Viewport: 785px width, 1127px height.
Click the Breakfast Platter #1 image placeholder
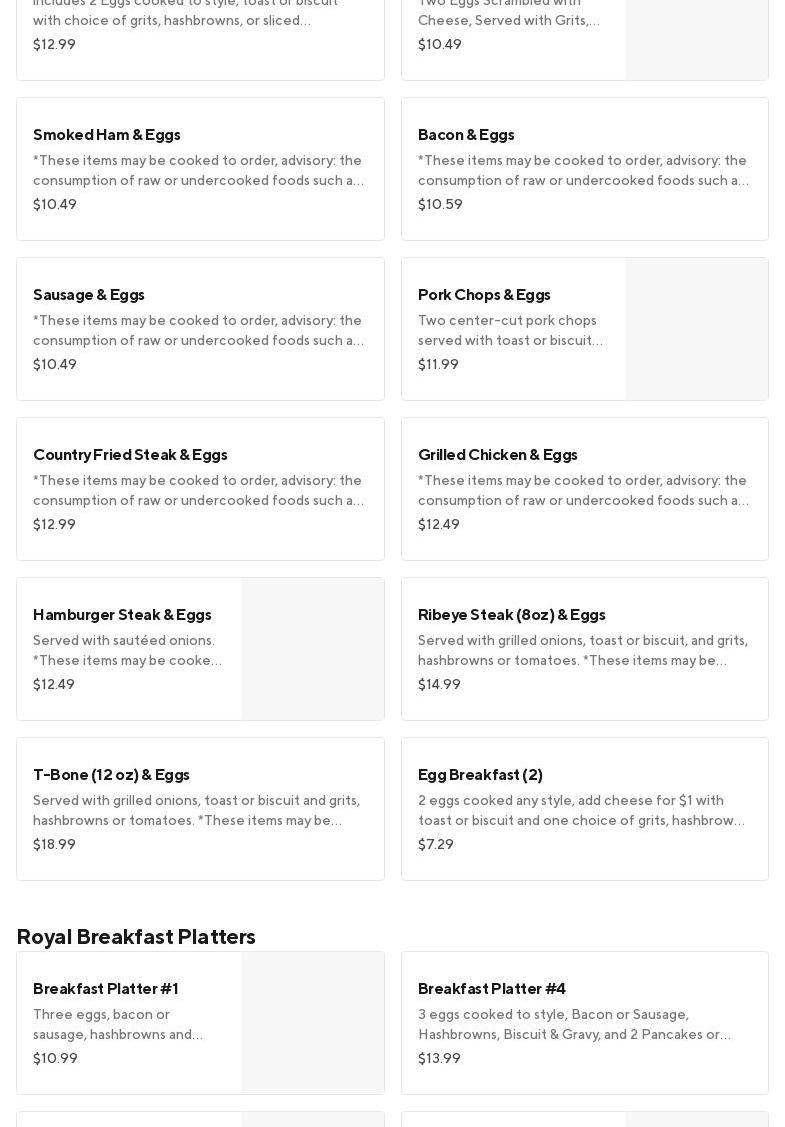[x=313, y=1023]
